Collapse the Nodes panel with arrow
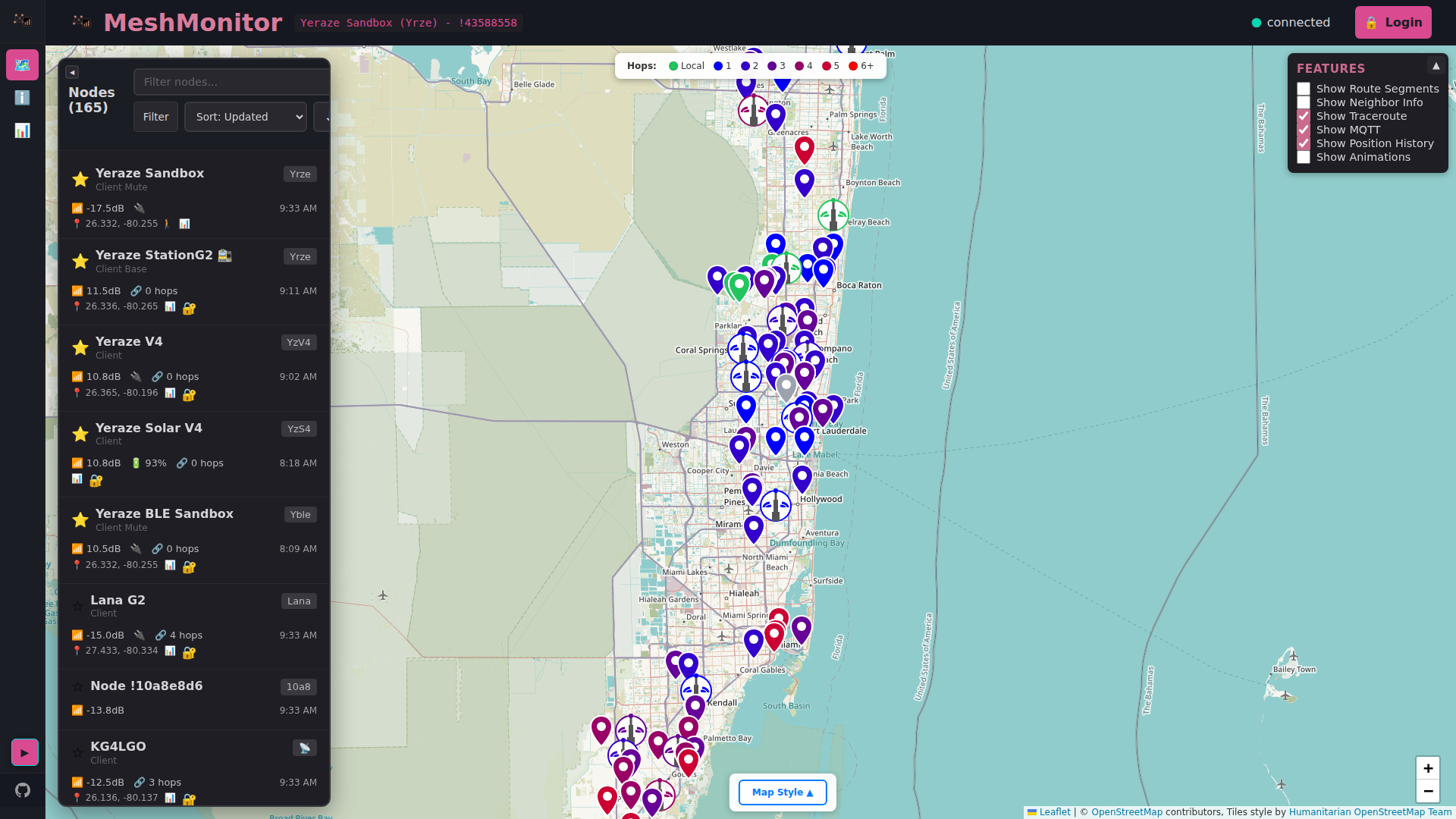This screenshot has height=819, width=1456. pyautogui.click(x=72, y=72)
